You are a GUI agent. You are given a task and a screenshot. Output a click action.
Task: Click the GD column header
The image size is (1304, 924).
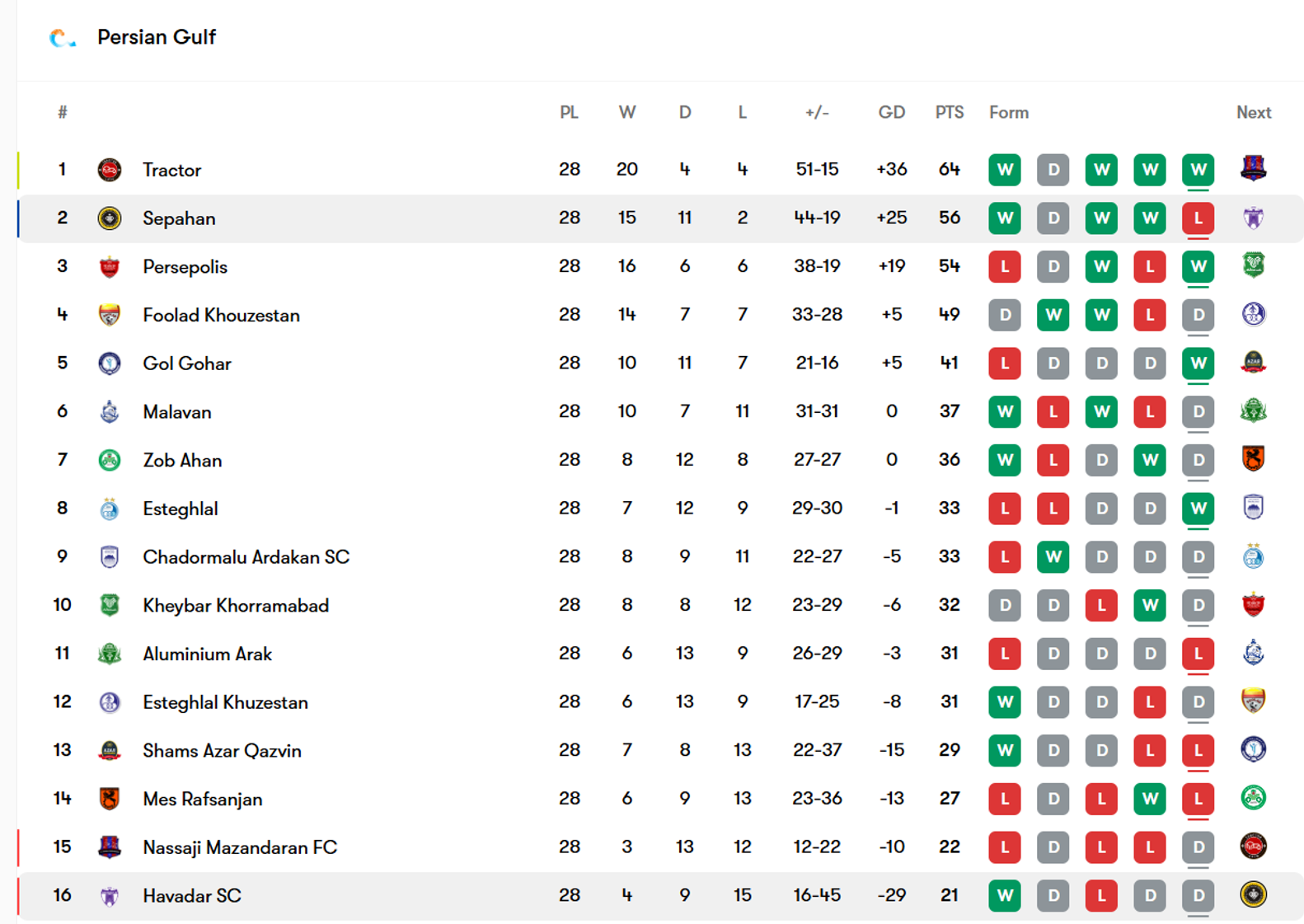tap(891, 112)
